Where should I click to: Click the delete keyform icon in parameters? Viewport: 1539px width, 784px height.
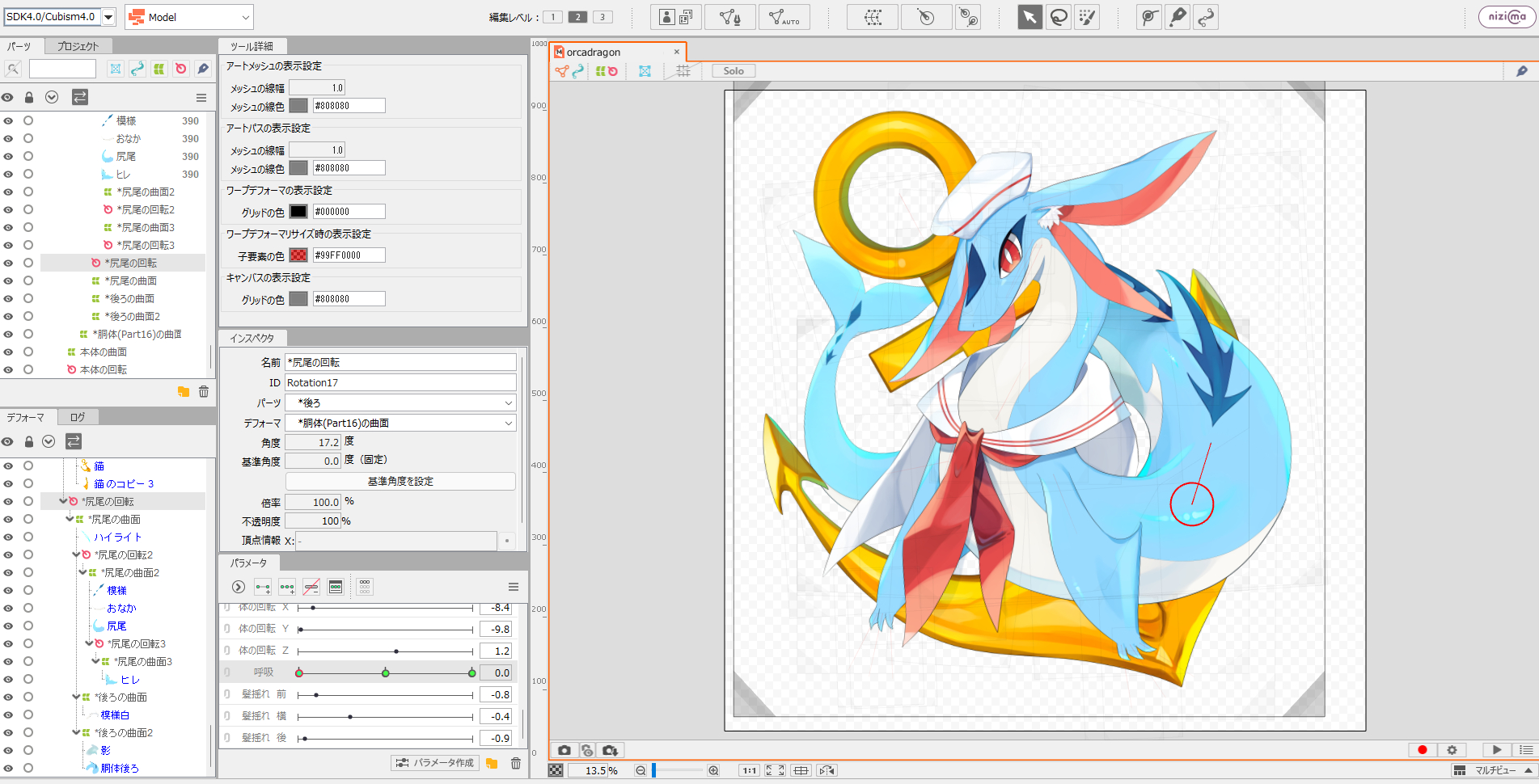[311, 587]
